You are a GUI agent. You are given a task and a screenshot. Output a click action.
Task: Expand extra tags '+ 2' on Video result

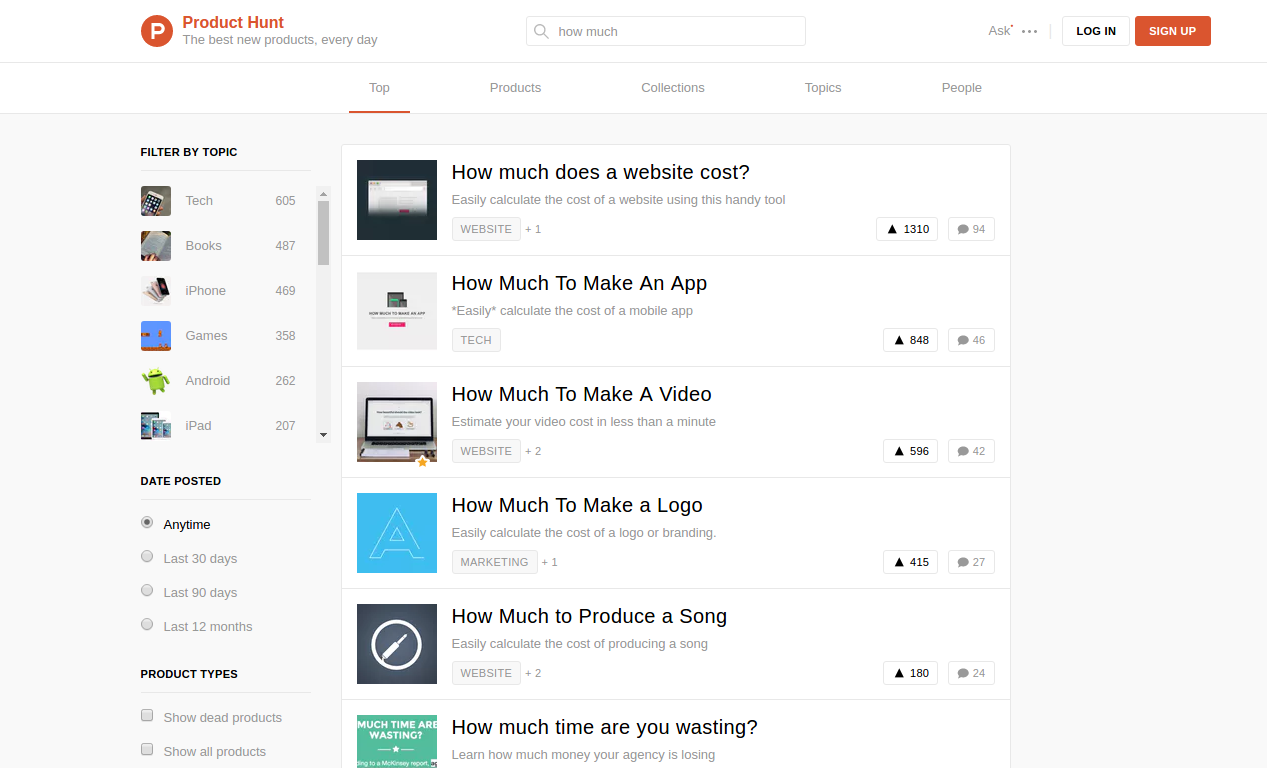coord(533,451)
